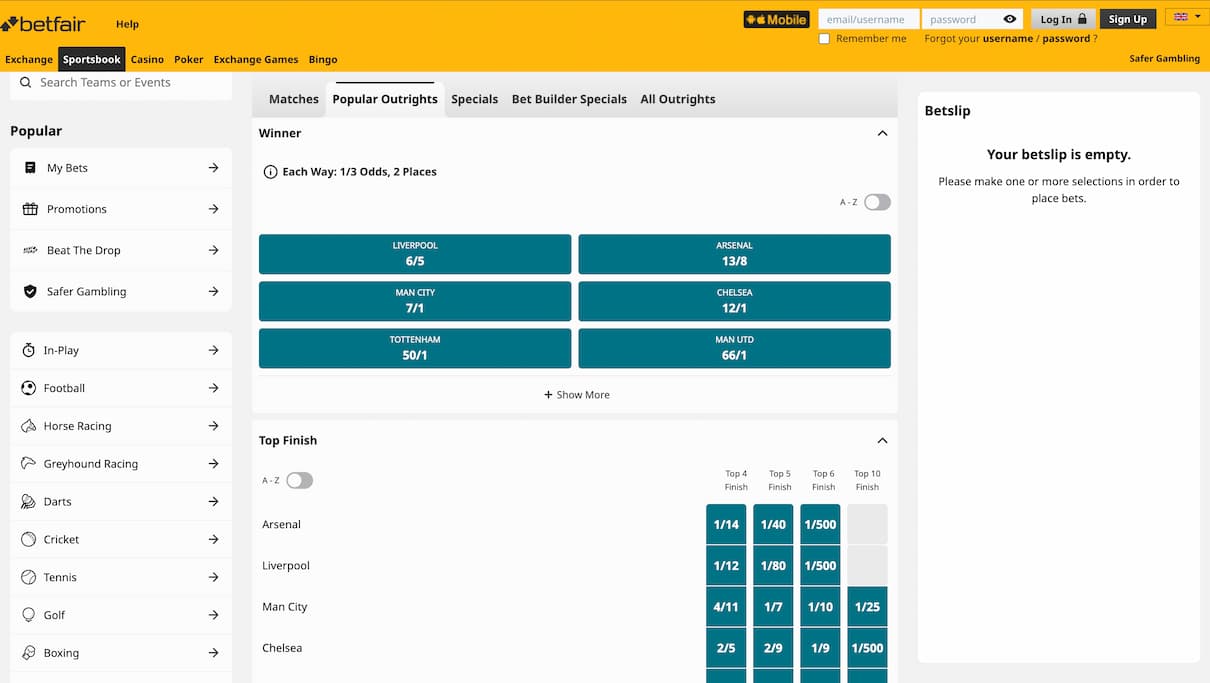Pick Man City Top 10 Finish at 1/25
This screenshot has height=683, width=1210.
click(867, 607)
